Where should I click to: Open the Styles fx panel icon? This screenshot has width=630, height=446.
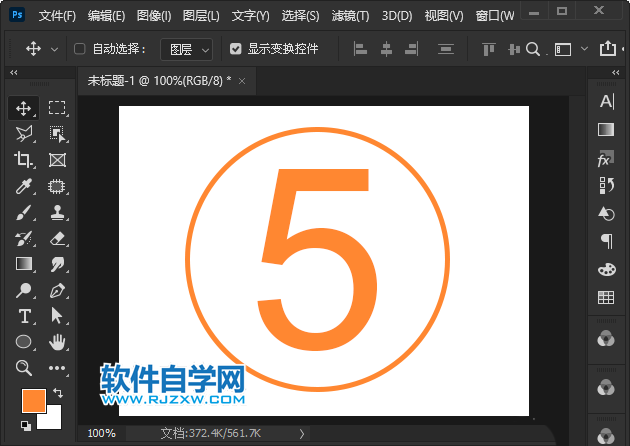pos(606,159)
